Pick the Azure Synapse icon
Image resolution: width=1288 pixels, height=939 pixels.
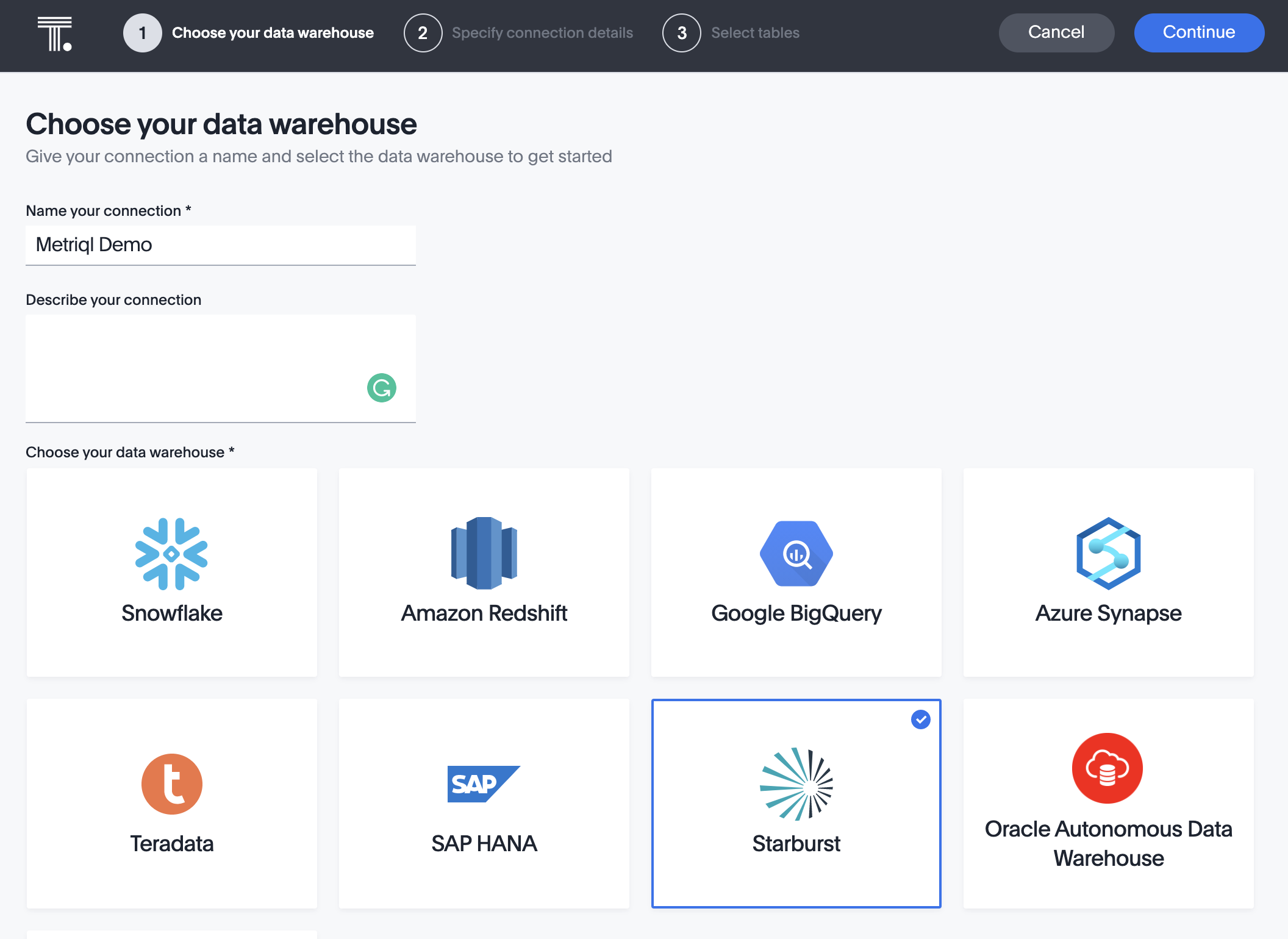pyautogui.click(x=1108, y=553)
